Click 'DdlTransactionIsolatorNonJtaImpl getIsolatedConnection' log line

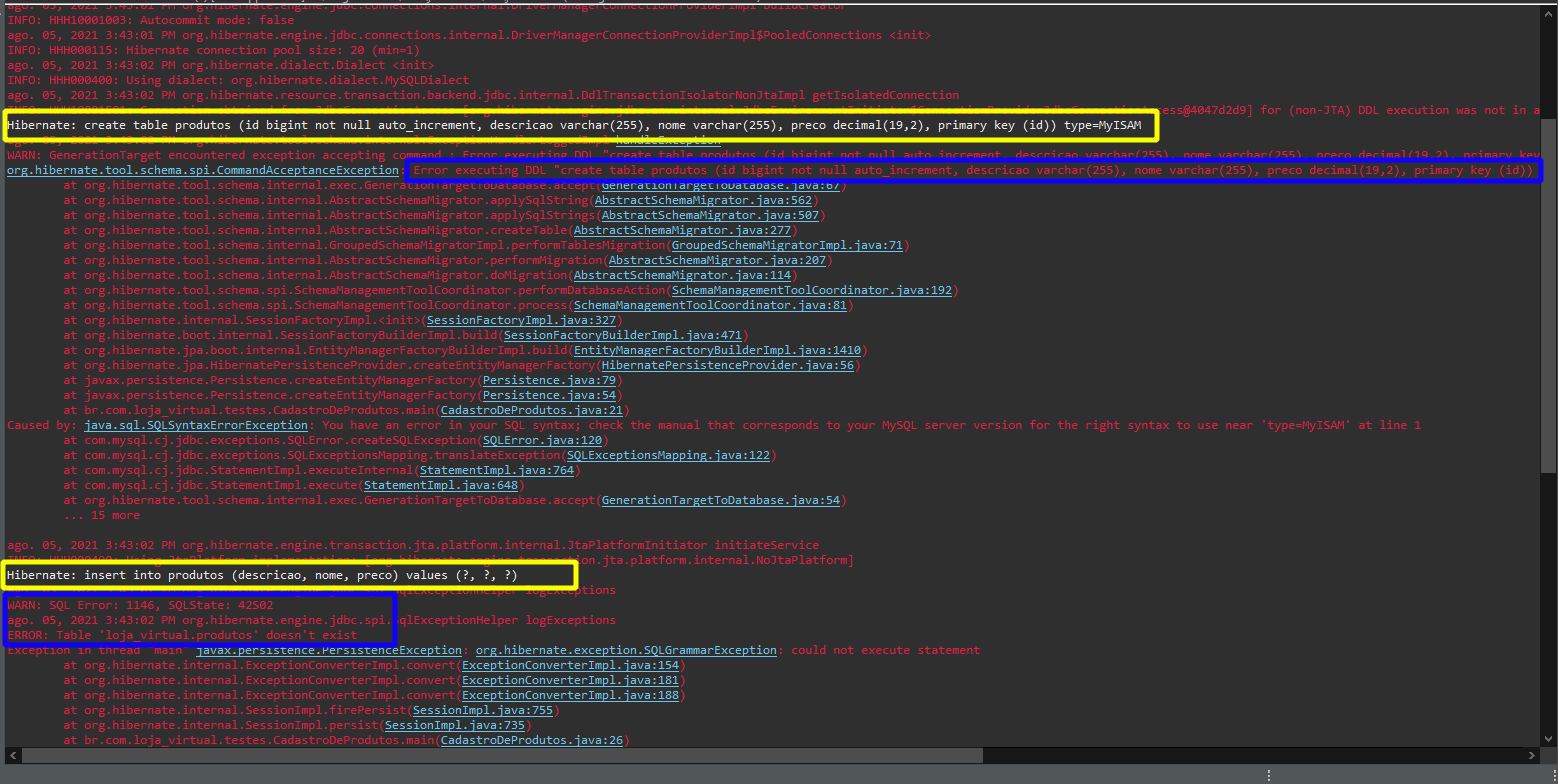coord(483,96)
